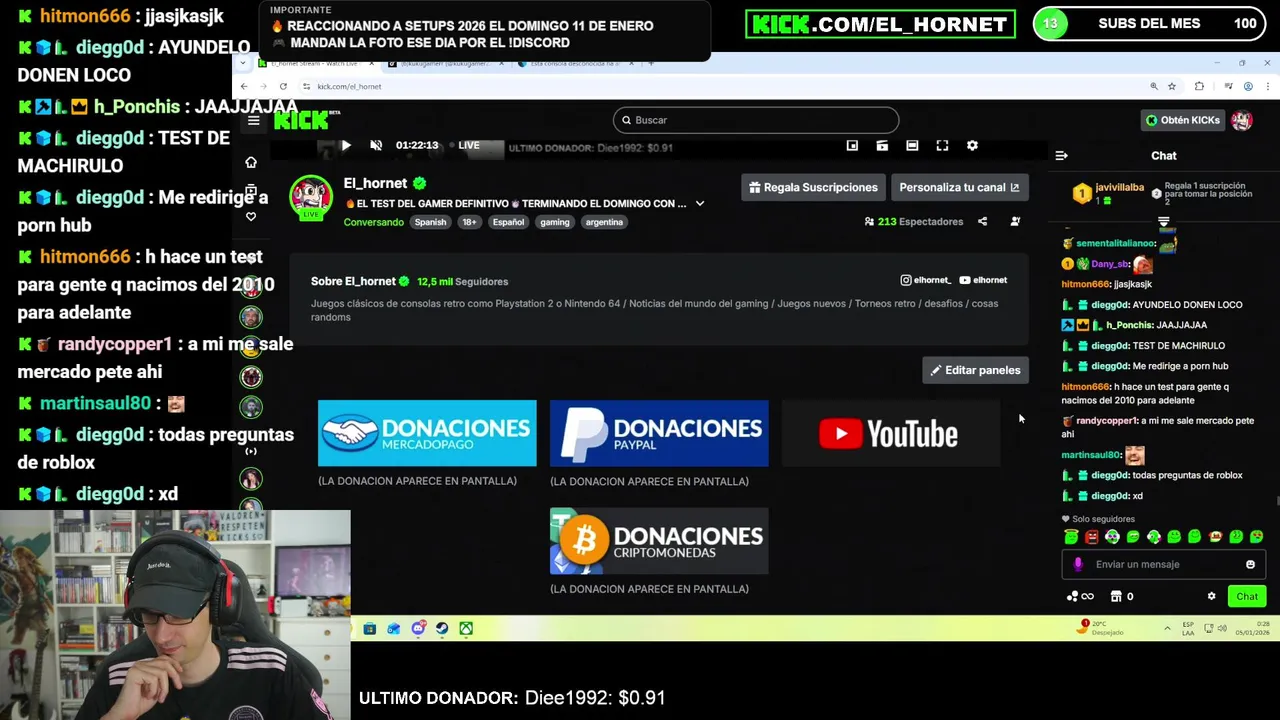1280x720 pixels.
Task: Open Xbox app from the taskbar
Action: (x=466, y=628)
